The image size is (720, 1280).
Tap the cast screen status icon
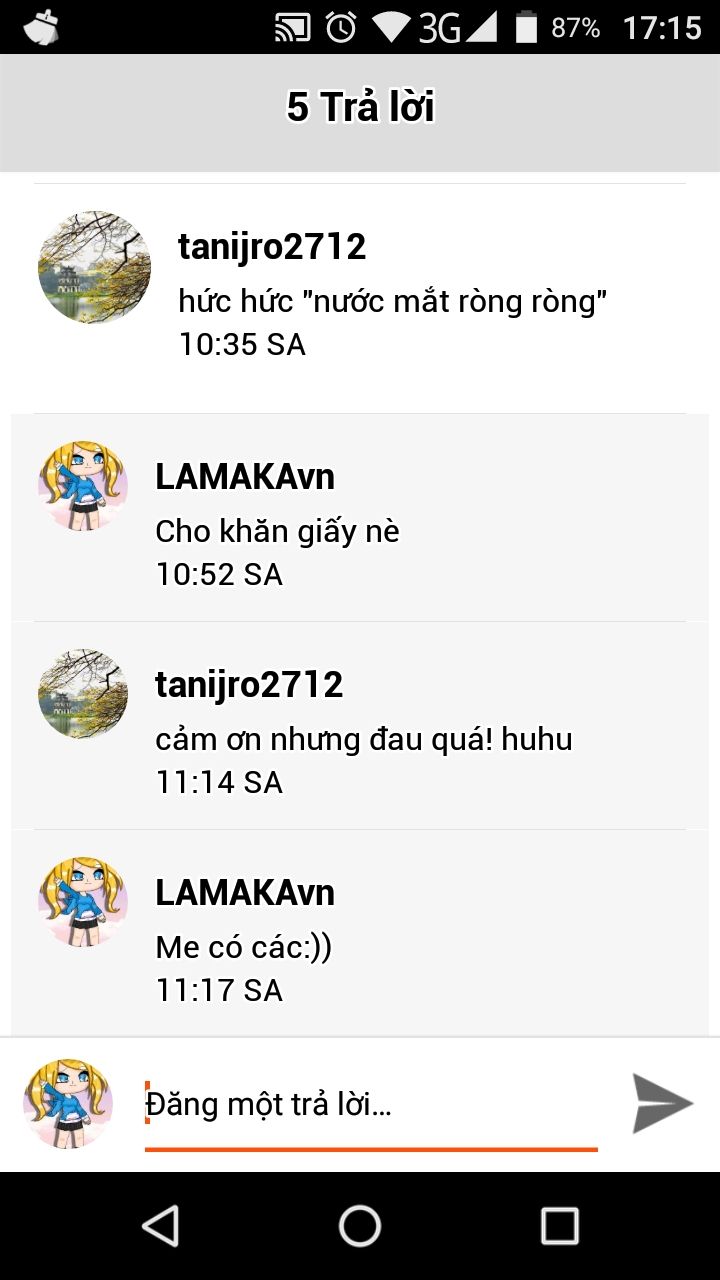tap(293, 28)
